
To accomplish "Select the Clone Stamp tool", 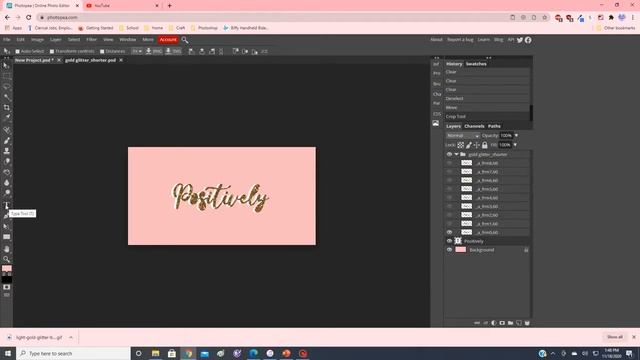I will 6,151.
